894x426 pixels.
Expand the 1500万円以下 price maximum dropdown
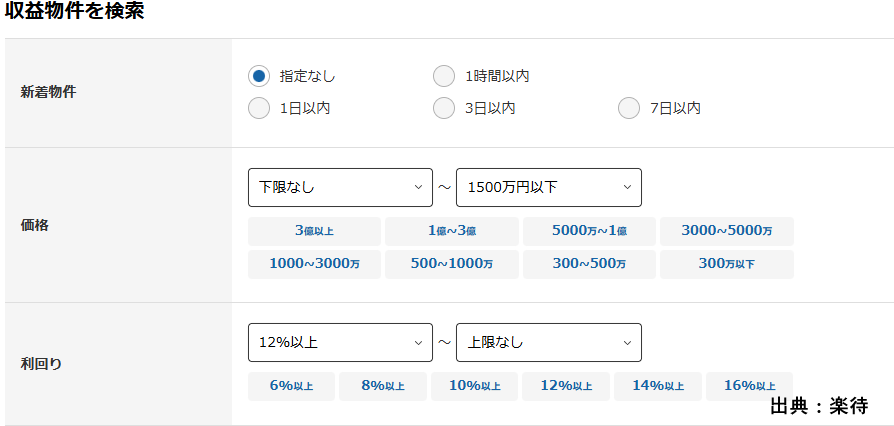[x=548, y=187]
